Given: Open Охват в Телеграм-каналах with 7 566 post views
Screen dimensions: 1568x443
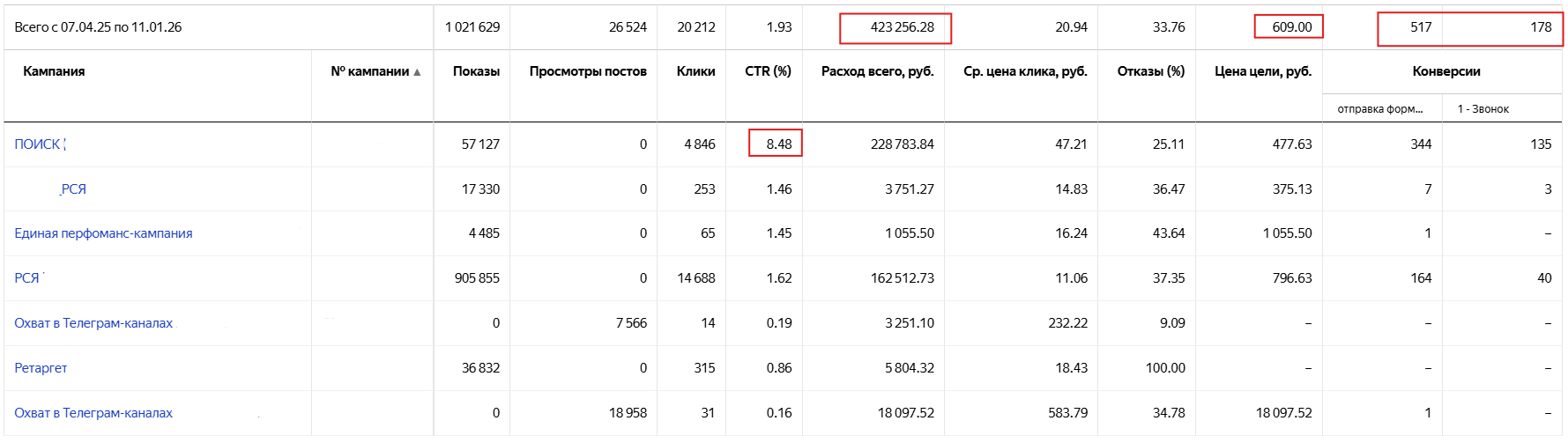Looking at the screenshot, I should tap(93, 323).
